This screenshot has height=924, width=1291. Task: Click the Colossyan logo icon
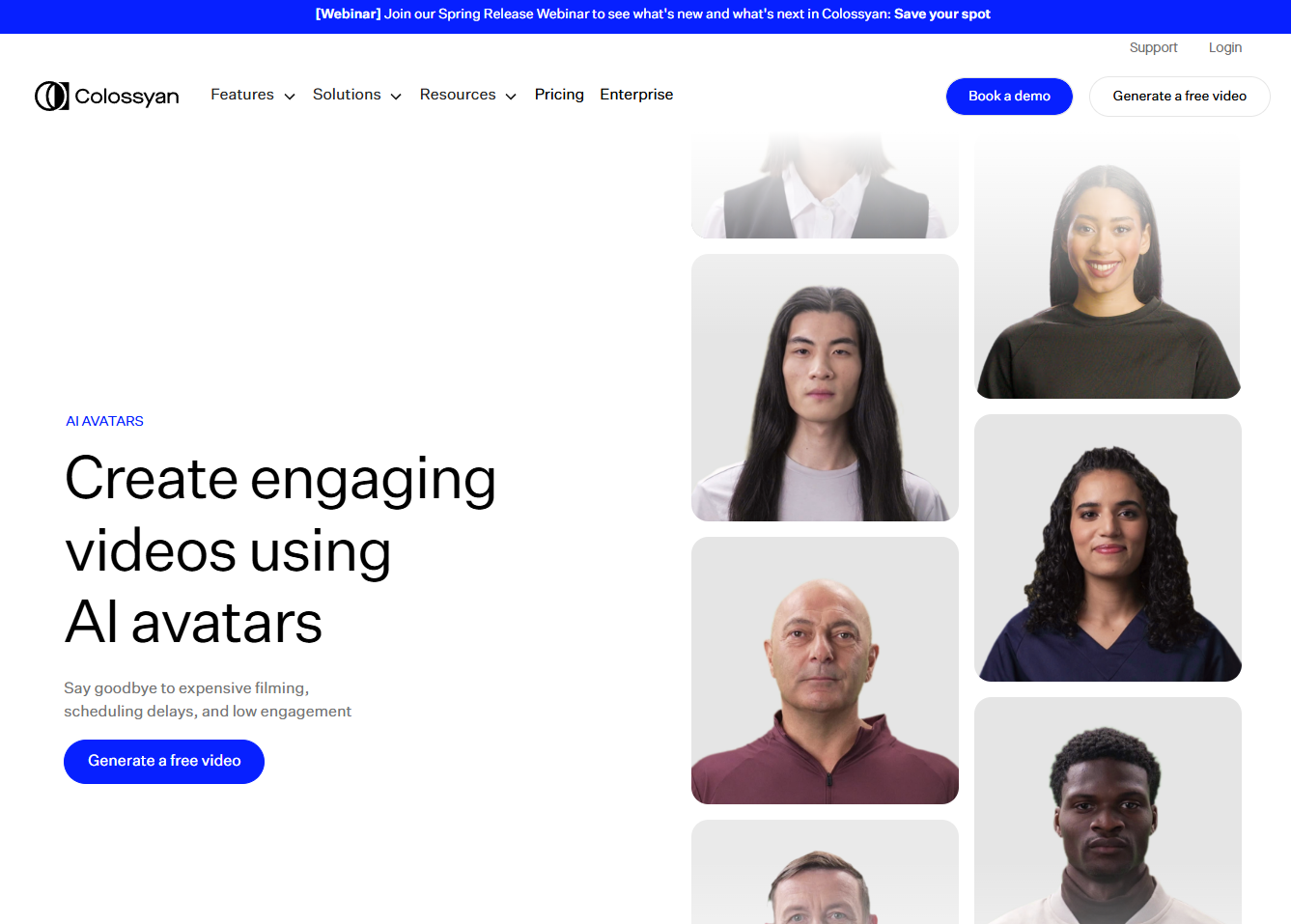click(51, 96)
